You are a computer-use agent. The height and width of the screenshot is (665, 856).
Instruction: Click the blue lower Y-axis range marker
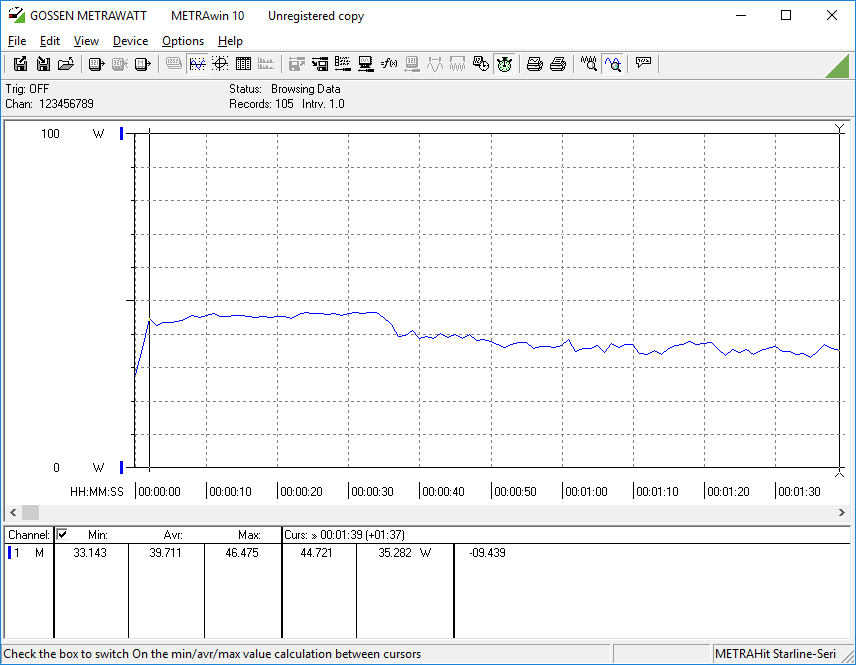click(x=122, y=467)
